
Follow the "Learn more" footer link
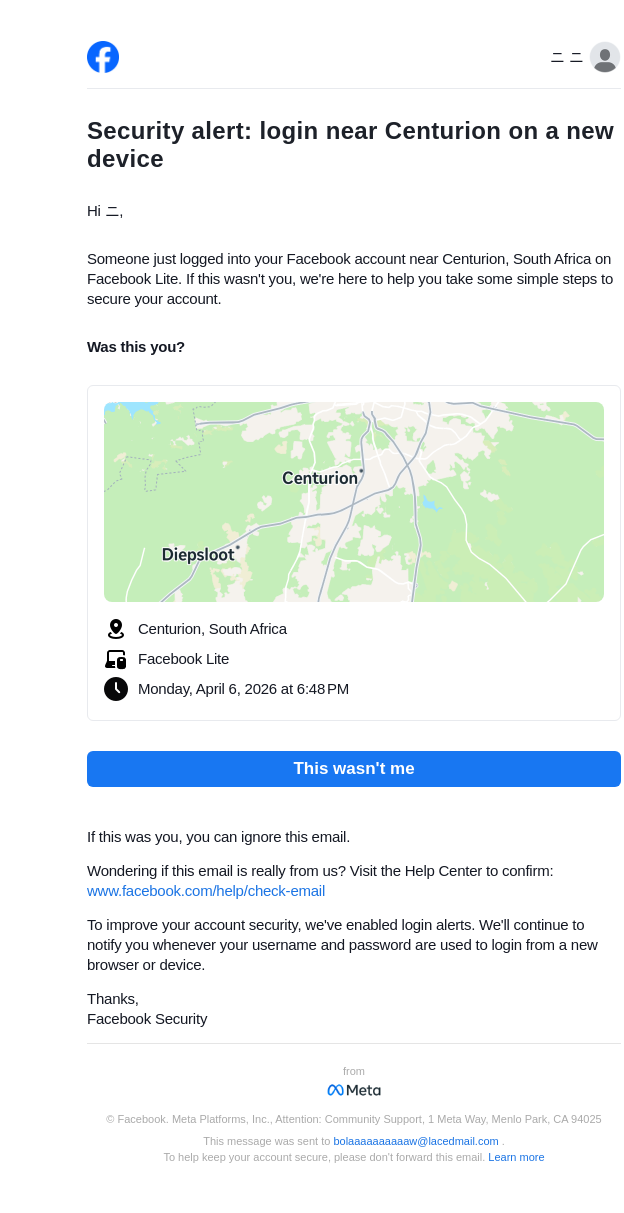(516, 1157)
